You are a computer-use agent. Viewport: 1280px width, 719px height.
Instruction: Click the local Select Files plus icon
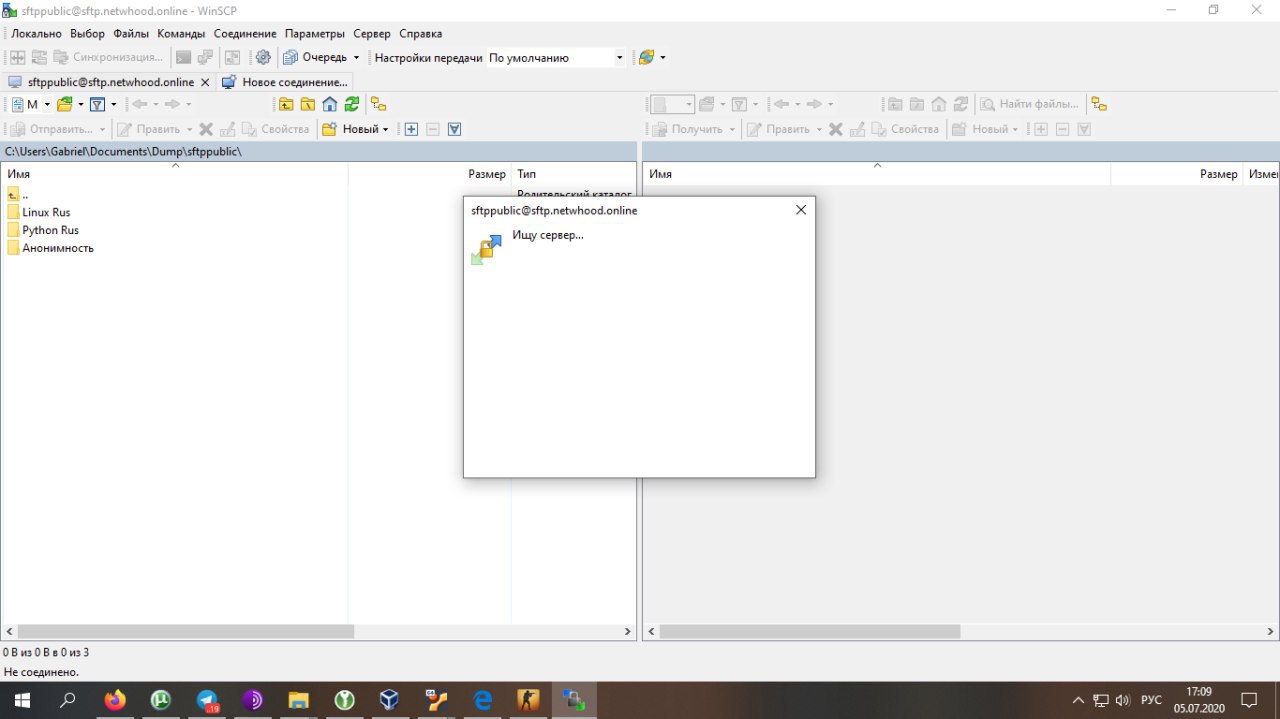411,129
